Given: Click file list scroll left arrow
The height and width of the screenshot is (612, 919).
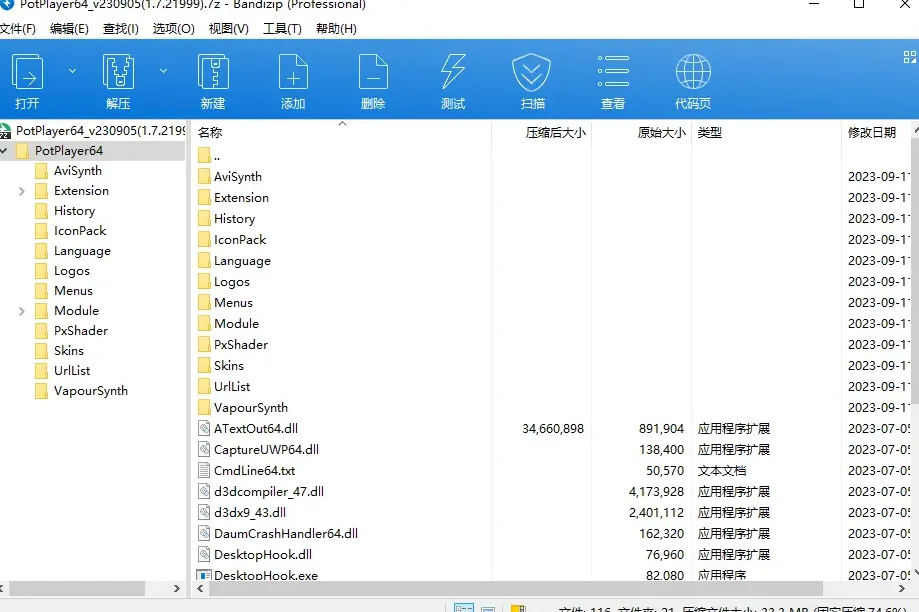Looking at the screenshot, I should [x=200, y=588].
